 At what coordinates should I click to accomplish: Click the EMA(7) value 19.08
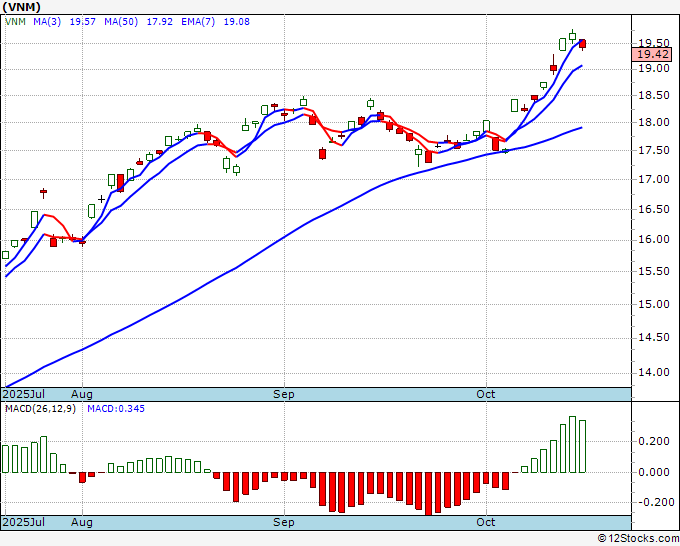pos(237,22)
